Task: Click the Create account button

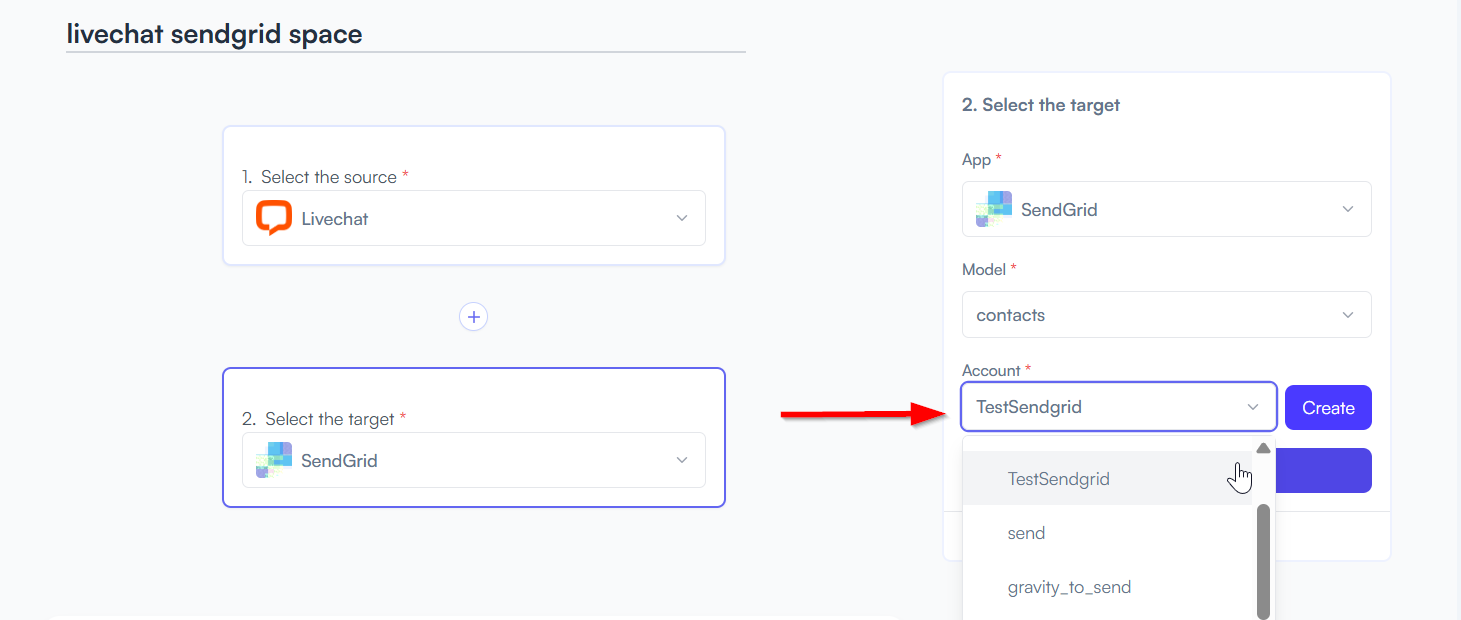Action: (1328, 408)
